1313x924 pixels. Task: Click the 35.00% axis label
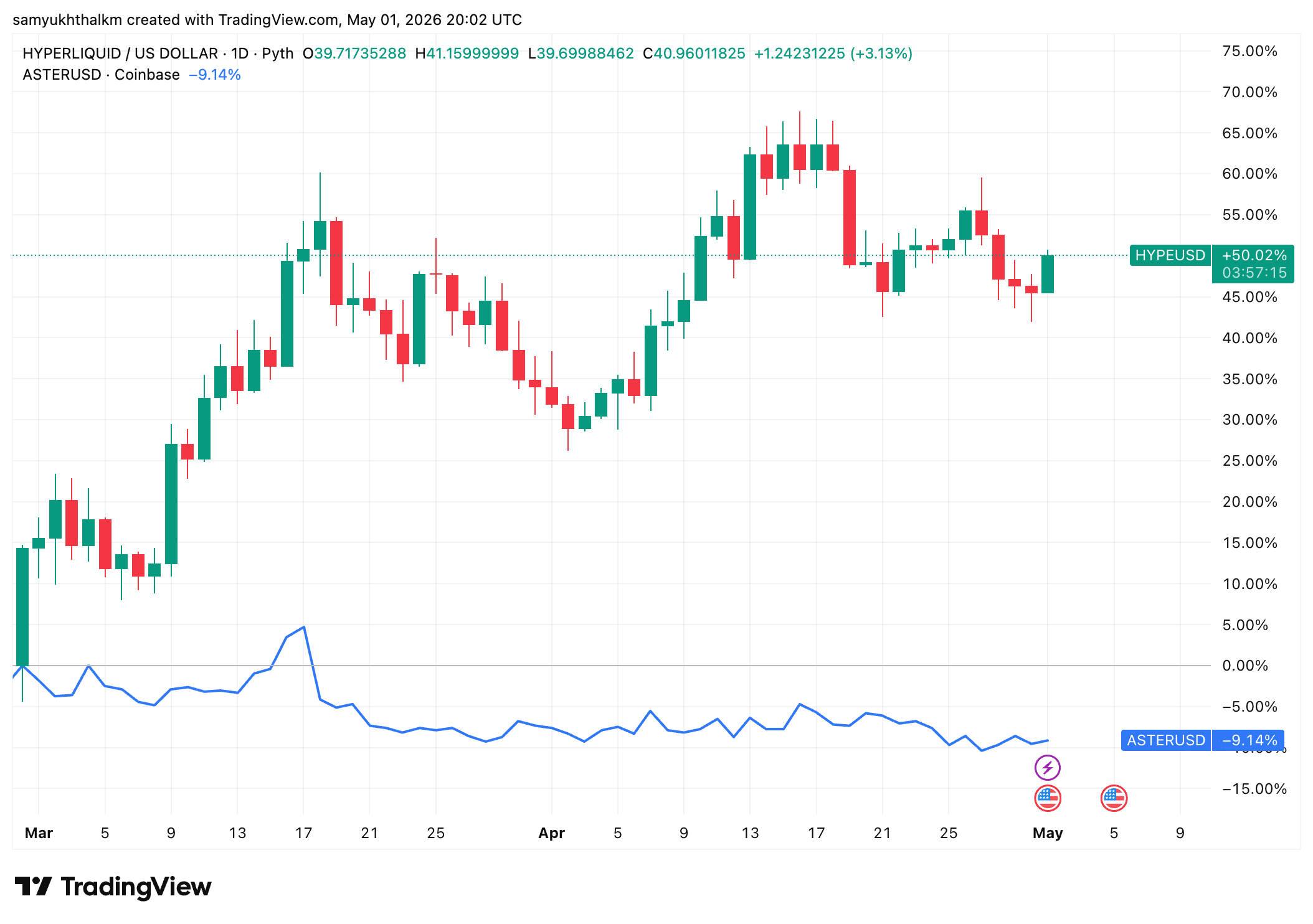(1249, 379)
